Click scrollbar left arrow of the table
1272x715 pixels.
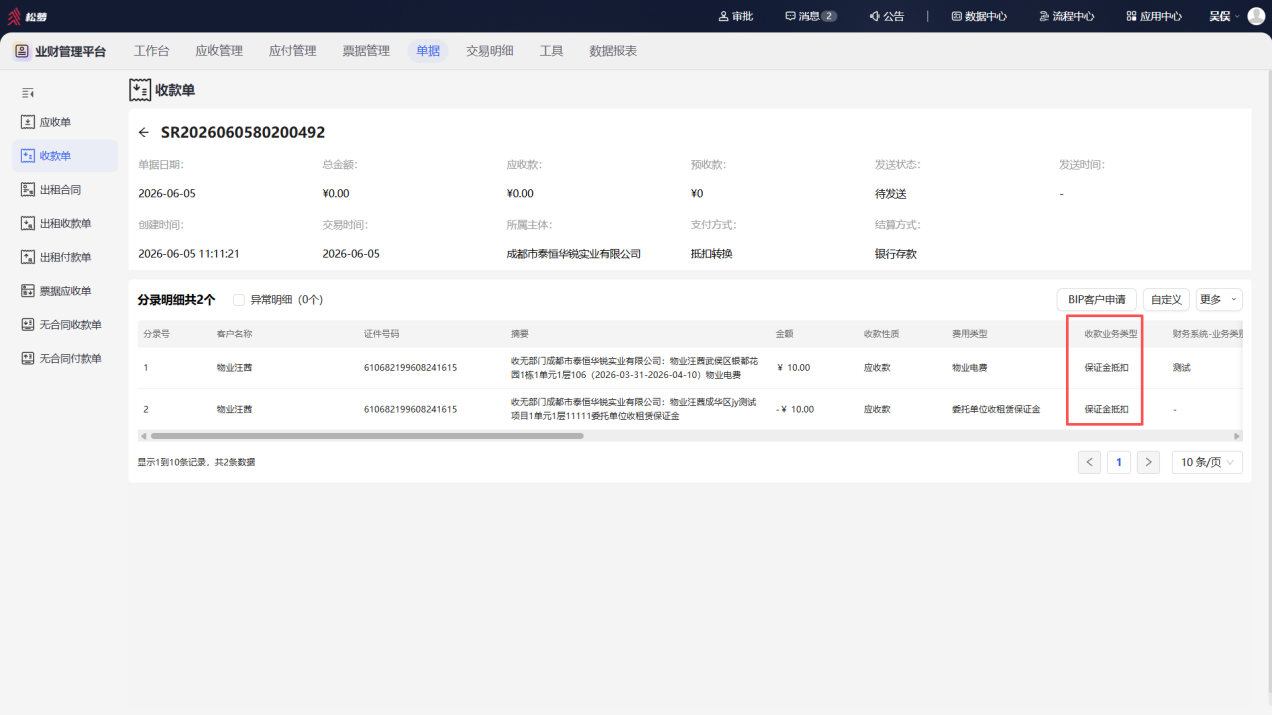click(x=142, y=436)
